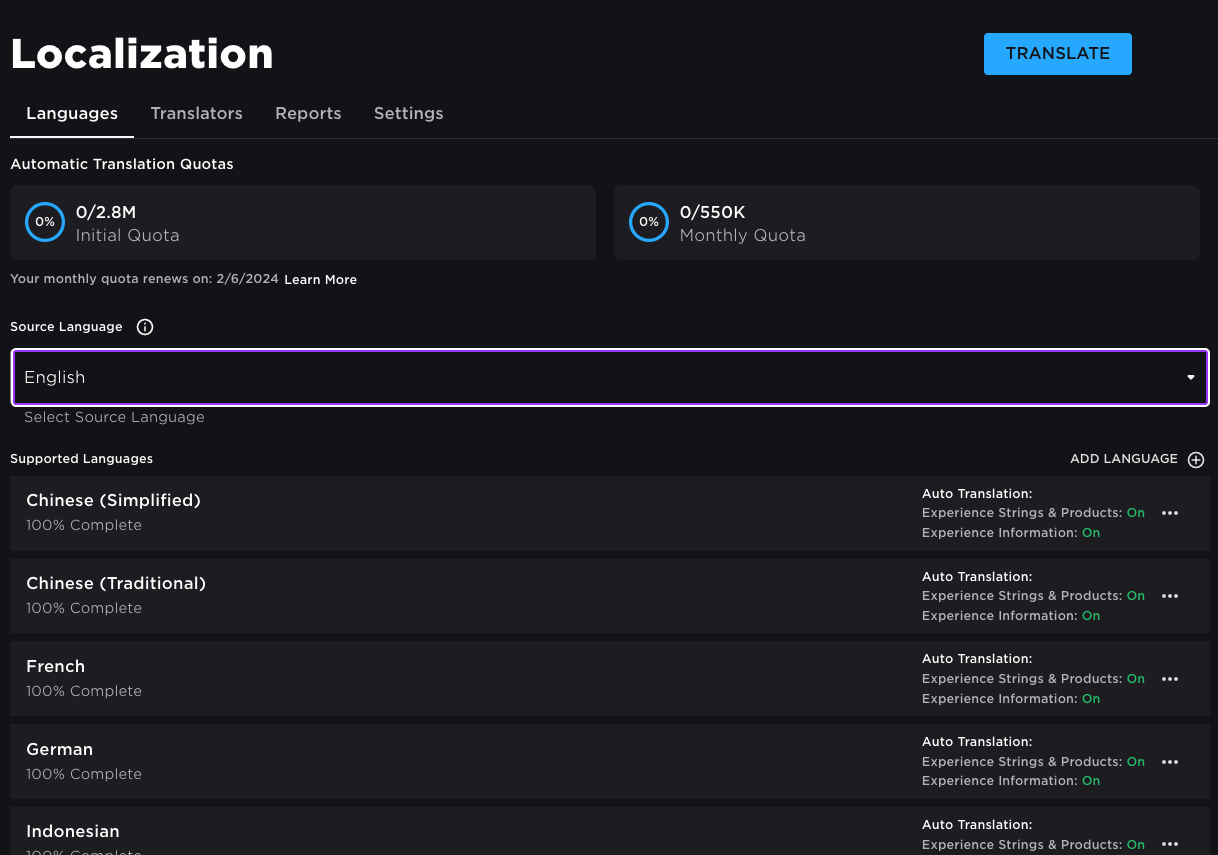Image resolution: width=1218 pixels, height=855 pixels.
Task: Go to the Settings tab
Action: click(408, 114)
